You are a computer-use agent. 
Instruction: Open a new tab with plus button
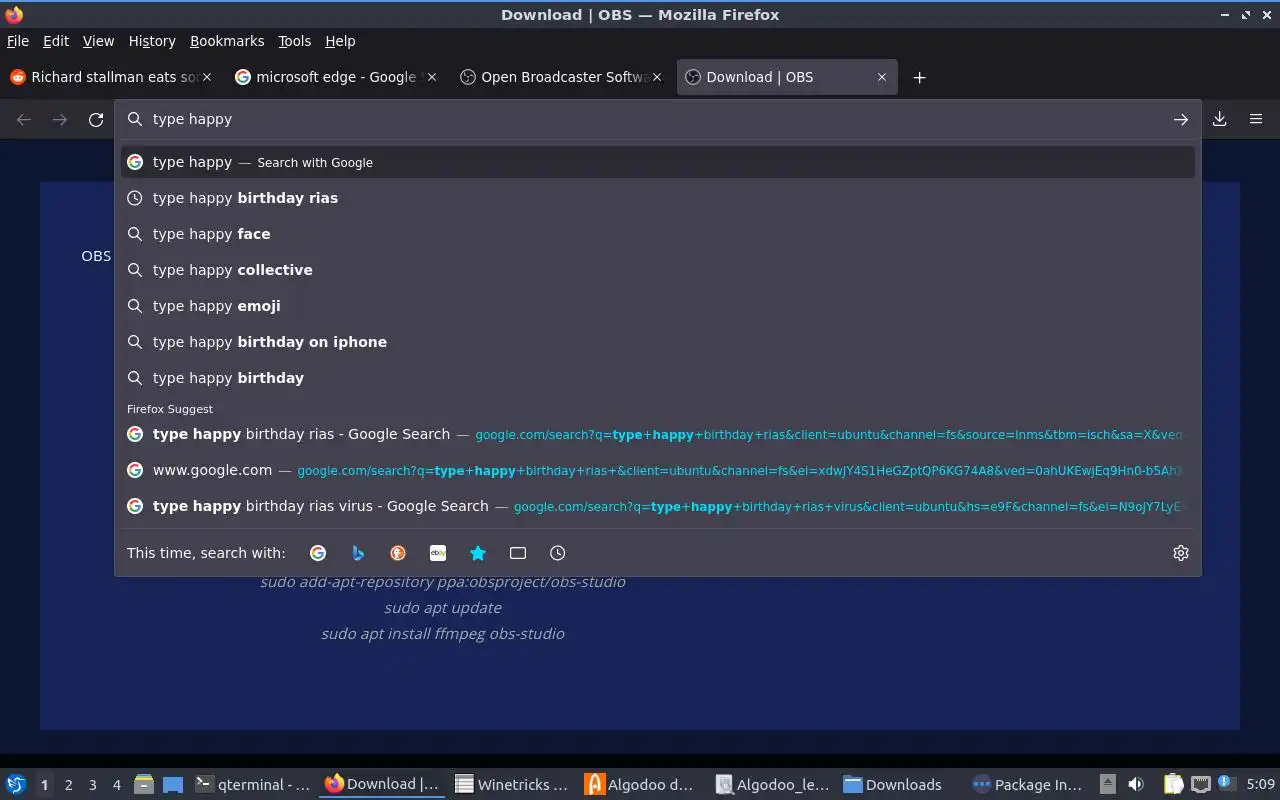919,77
